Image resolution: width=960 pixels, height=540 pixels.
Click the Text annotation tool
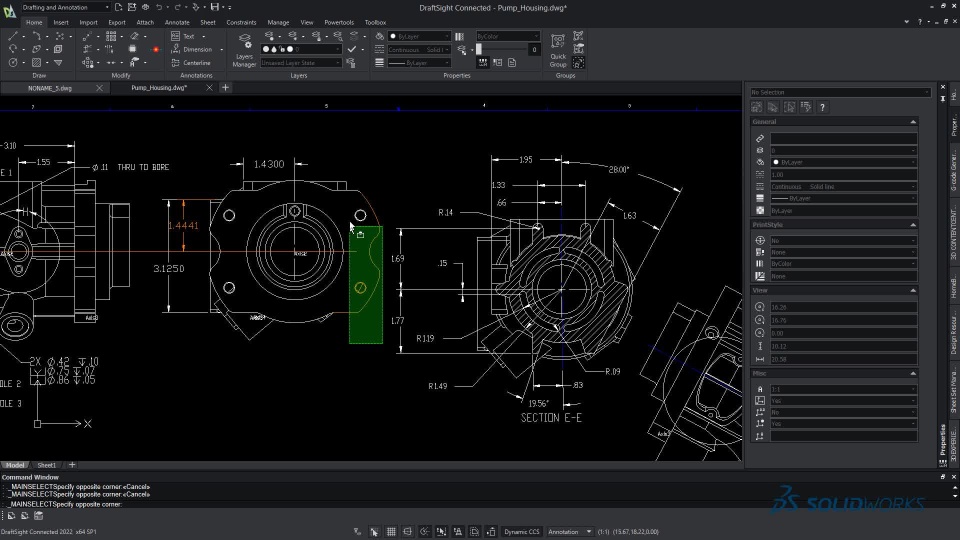coord(183,36)
